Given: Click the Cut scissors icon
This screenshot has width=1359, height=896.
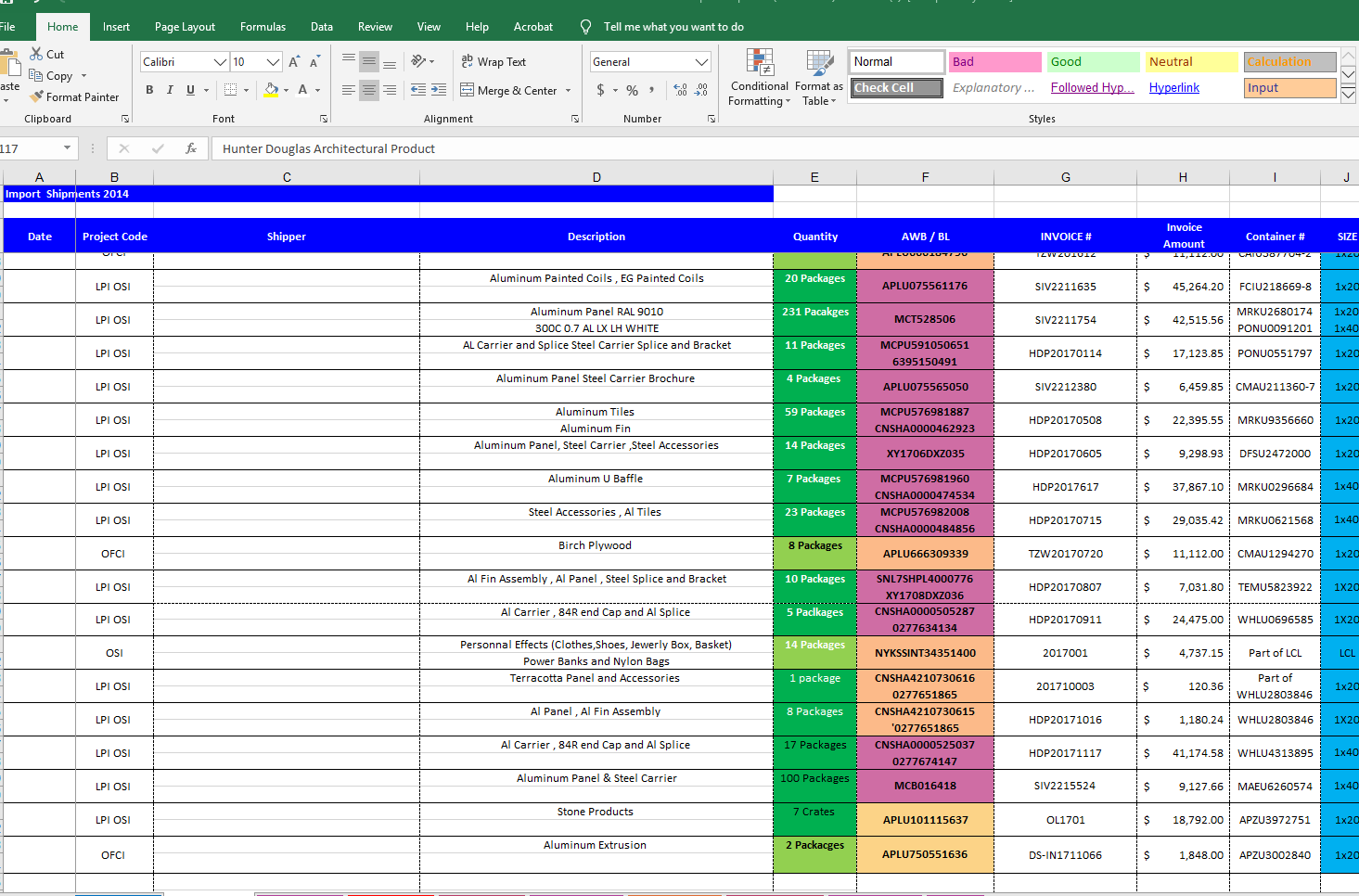Looking at the screenshot, I should tap(36, 54).
